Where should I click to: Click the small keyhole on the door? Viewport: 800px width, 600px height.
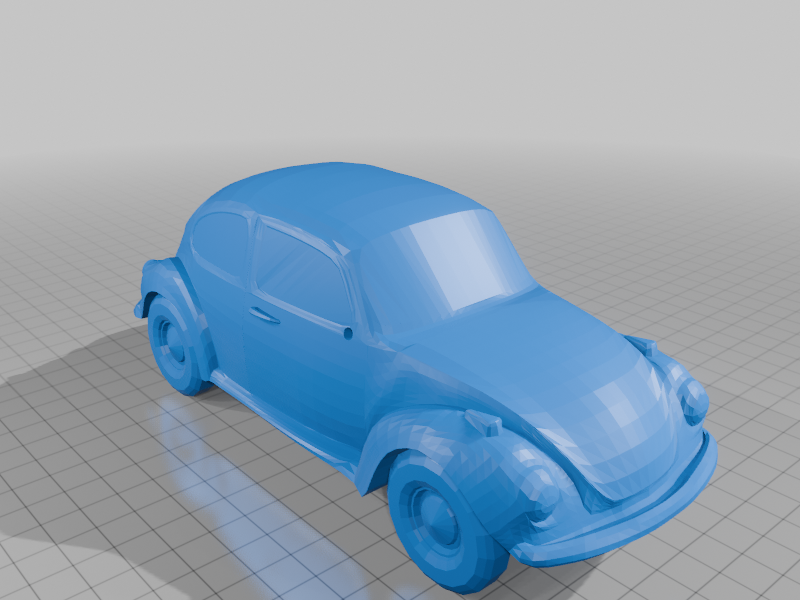[348, 333]
